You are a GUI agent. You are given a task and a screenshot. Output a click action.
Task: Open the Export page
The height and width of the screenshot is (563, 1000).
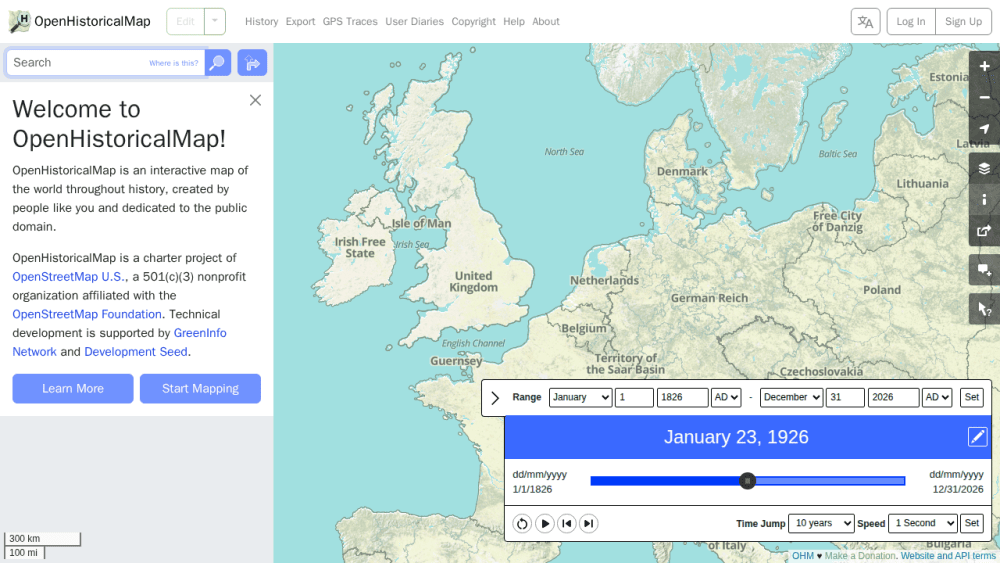[x=300, y=22]
